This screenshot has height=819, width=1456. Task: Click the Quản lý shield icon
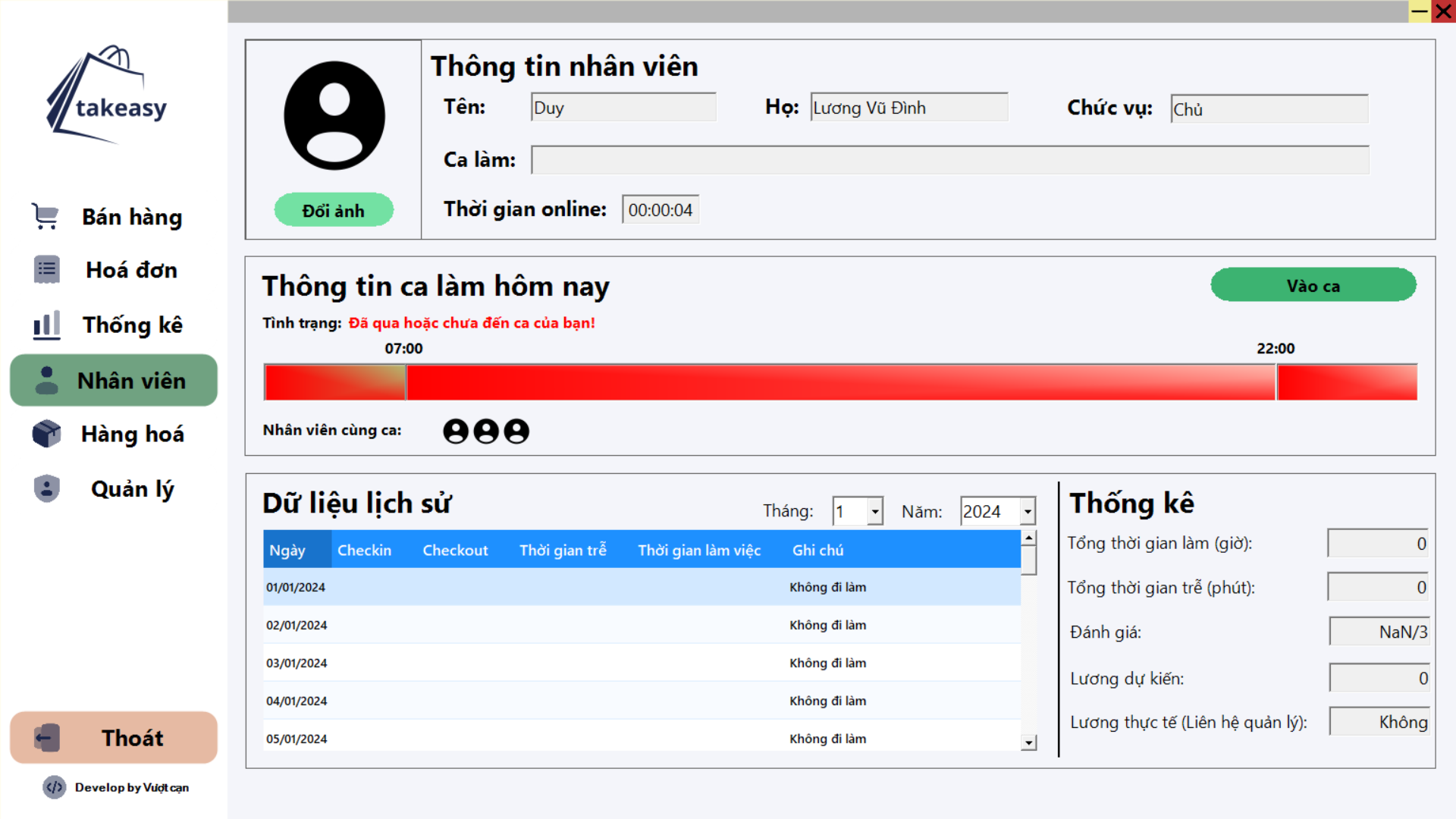tap(46, 488)
